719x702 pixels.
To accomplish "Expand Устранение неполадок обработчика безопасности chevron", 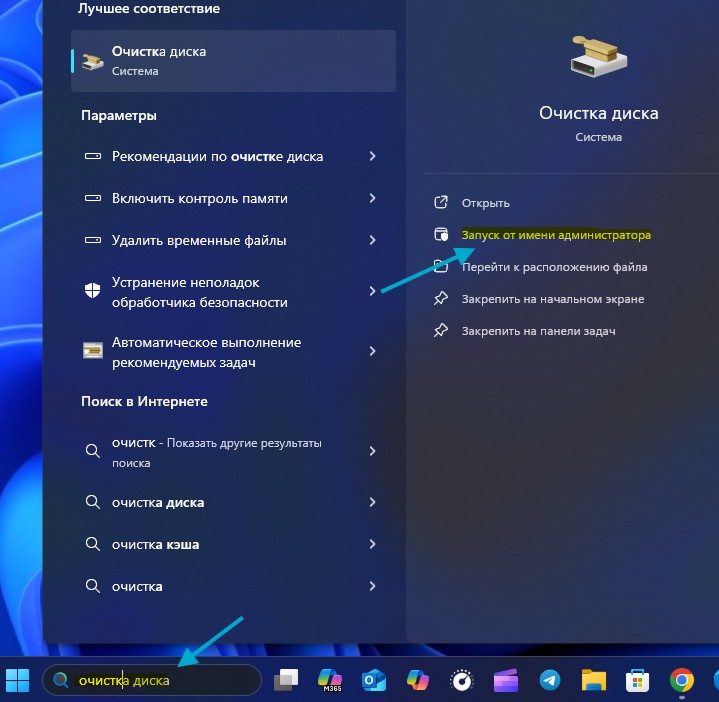I will [x=372, y=291].
